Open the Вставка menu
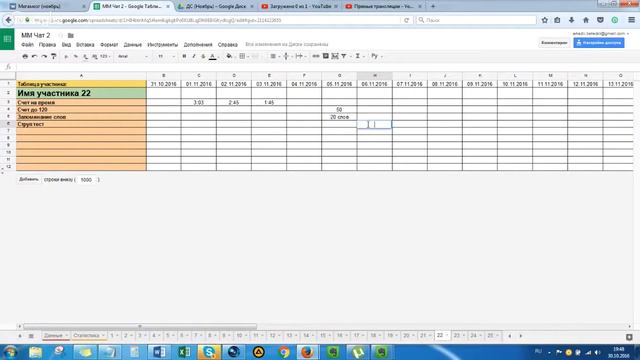 point(85,44)
